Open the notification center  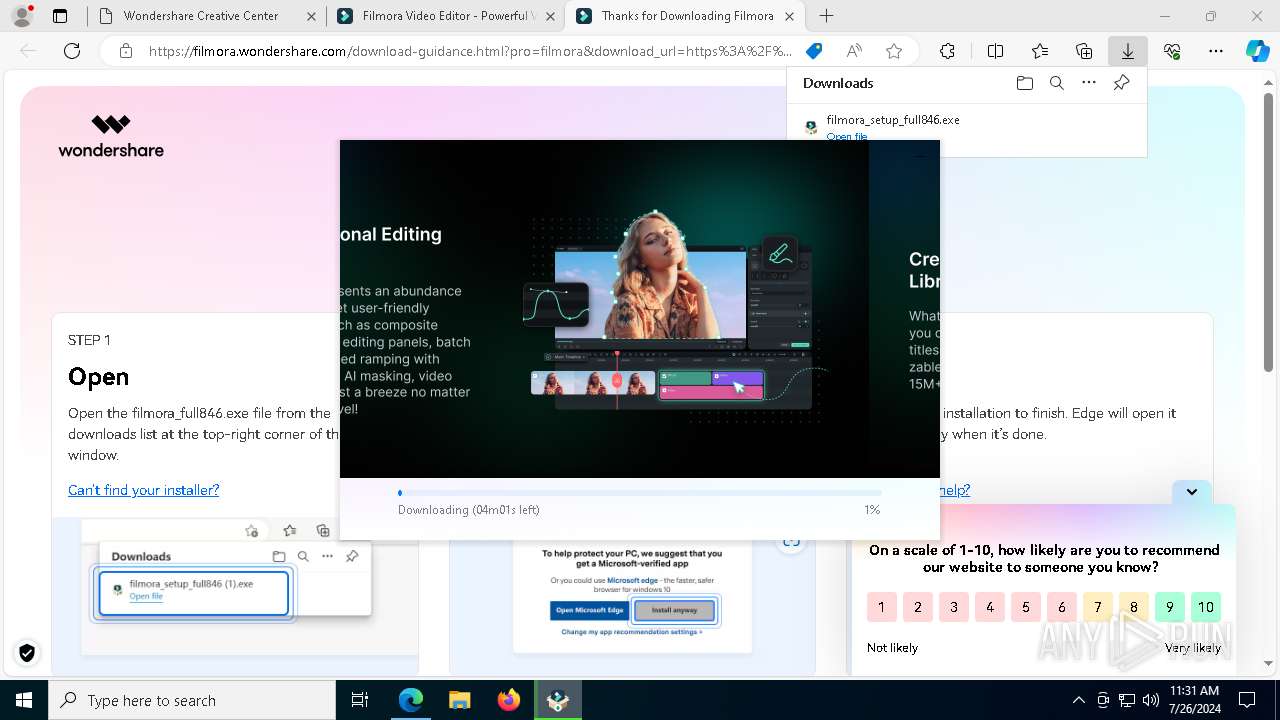click(x=1247, y=700)
